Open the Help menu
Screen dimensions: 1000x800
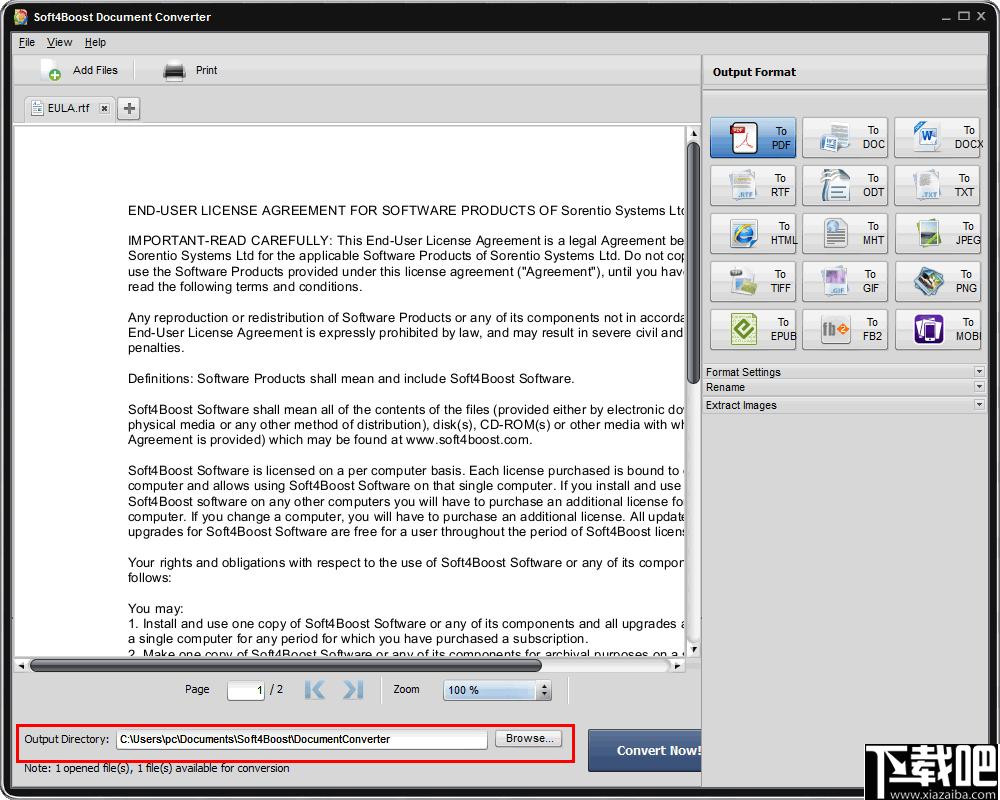(95, 42)
